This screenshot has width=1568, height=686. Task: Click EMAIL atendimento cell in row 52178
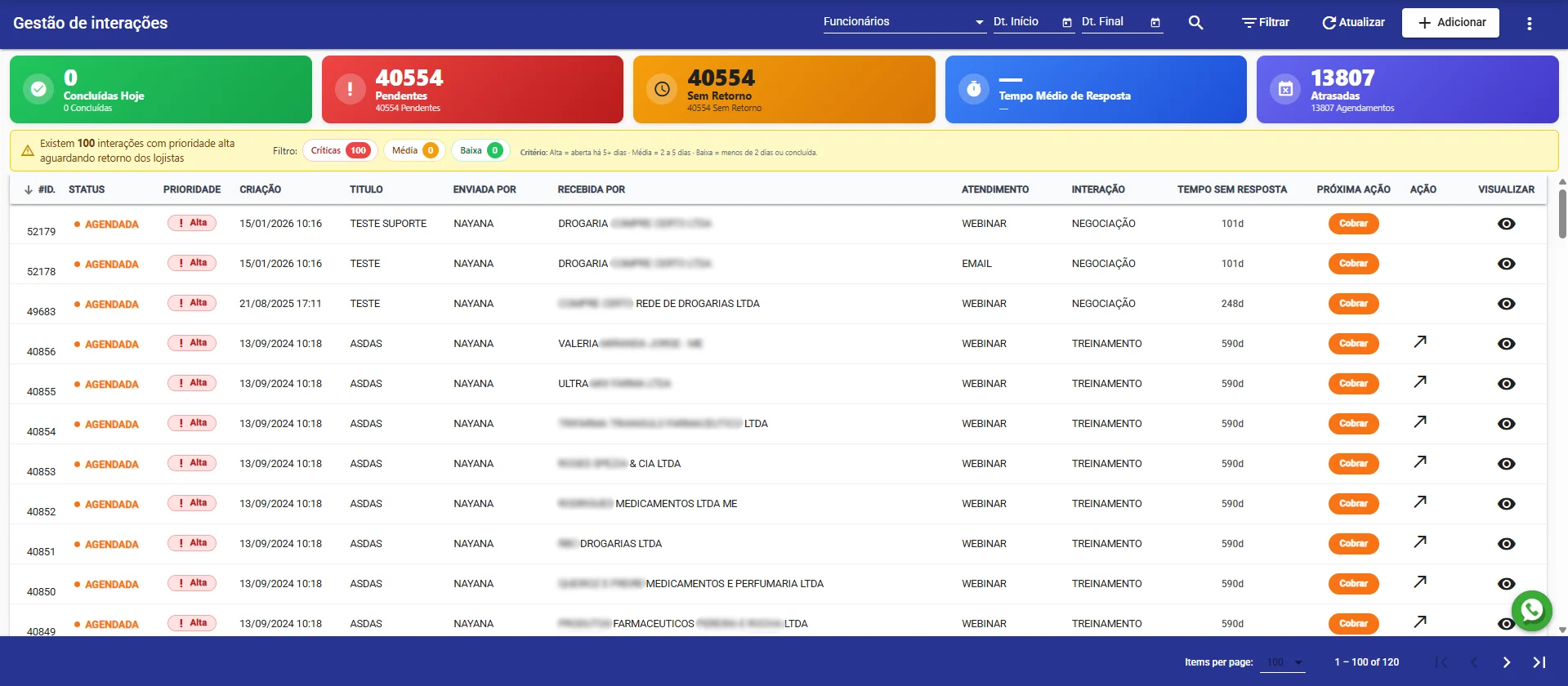click(976, 264)
